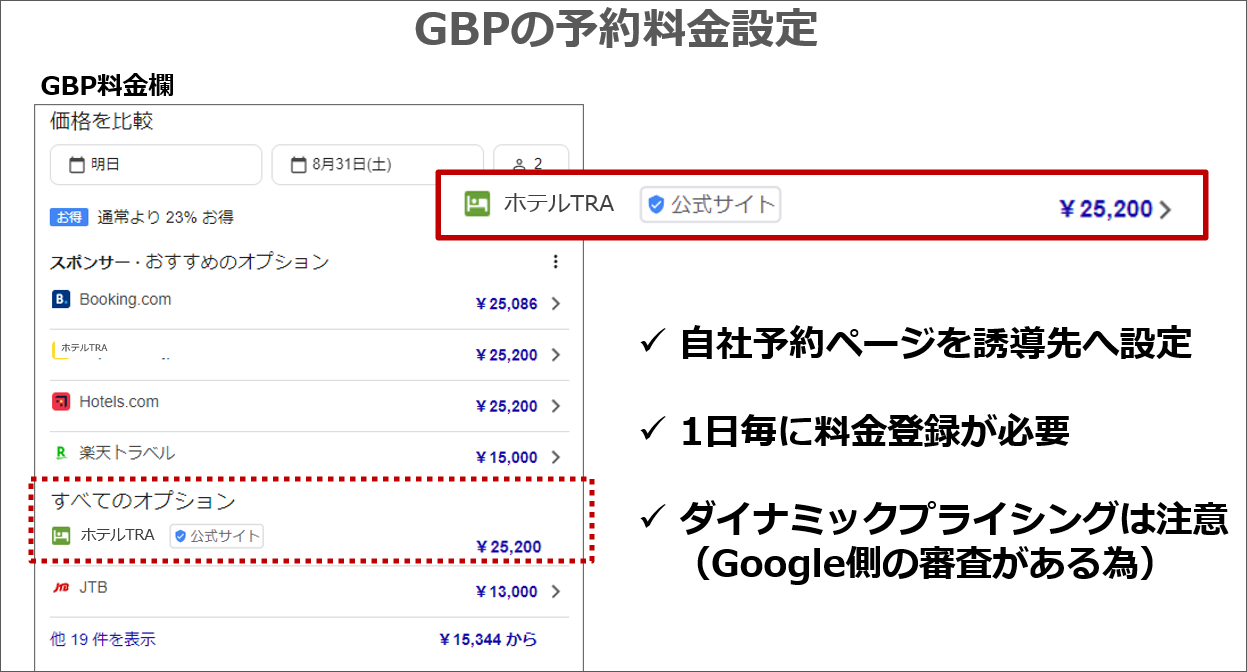Click the small ホテルTRA label in sponsored list
1247x672 pixels.
[x=84, y=347]
